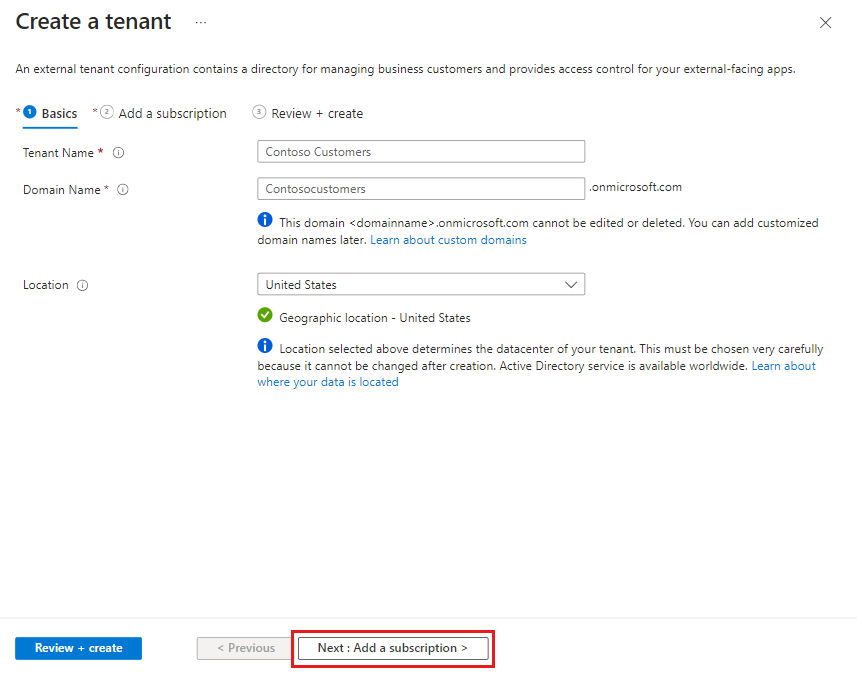Focus the Tenant Name text field
Image resolution: width=857 pixels, height=685 pixels.
(x=420, y=152)
